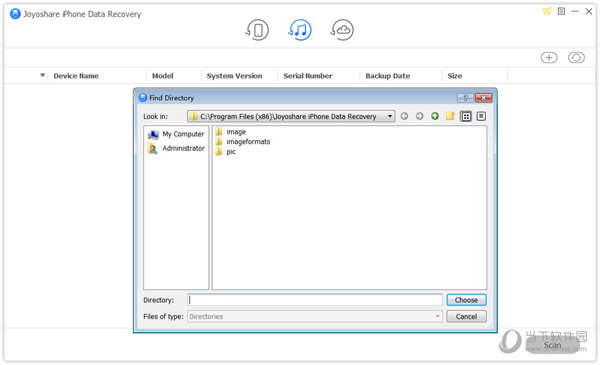Screen dimensions: 600x365
Task: Go forward in Find Directory dialog
Action: point(420,116)
